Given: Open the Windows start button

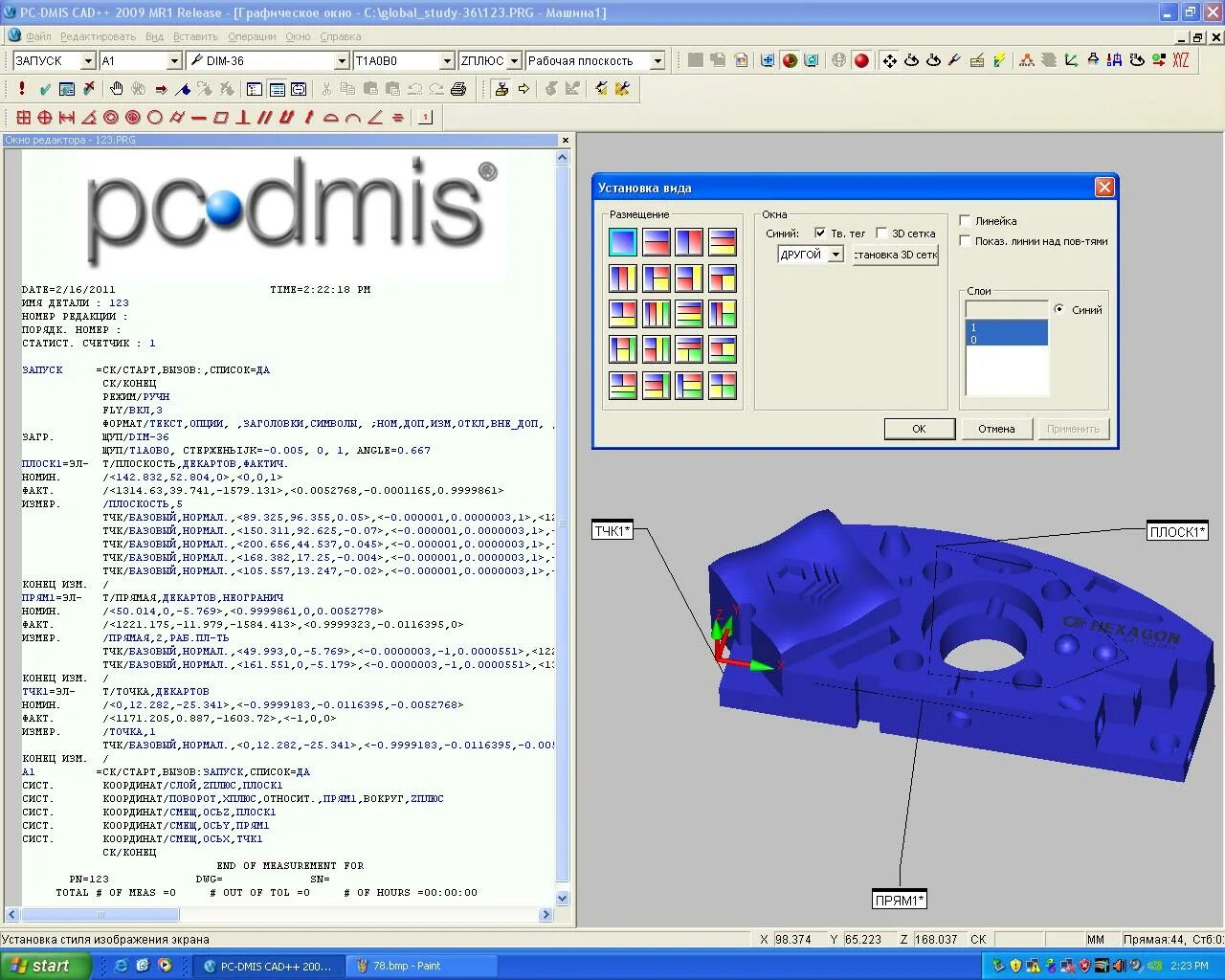Looking at the screenshot, I should (46, 966).
